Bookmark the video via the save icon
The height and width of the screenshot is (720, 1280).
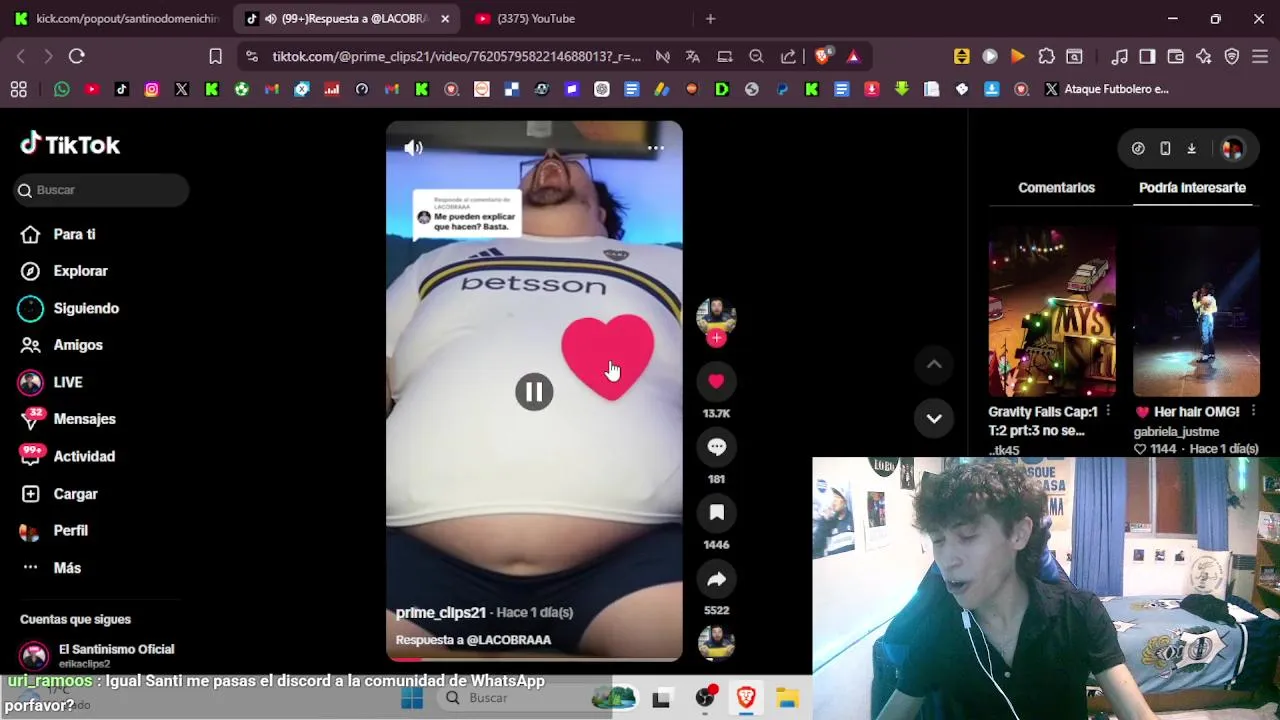(x=716, y=513)
